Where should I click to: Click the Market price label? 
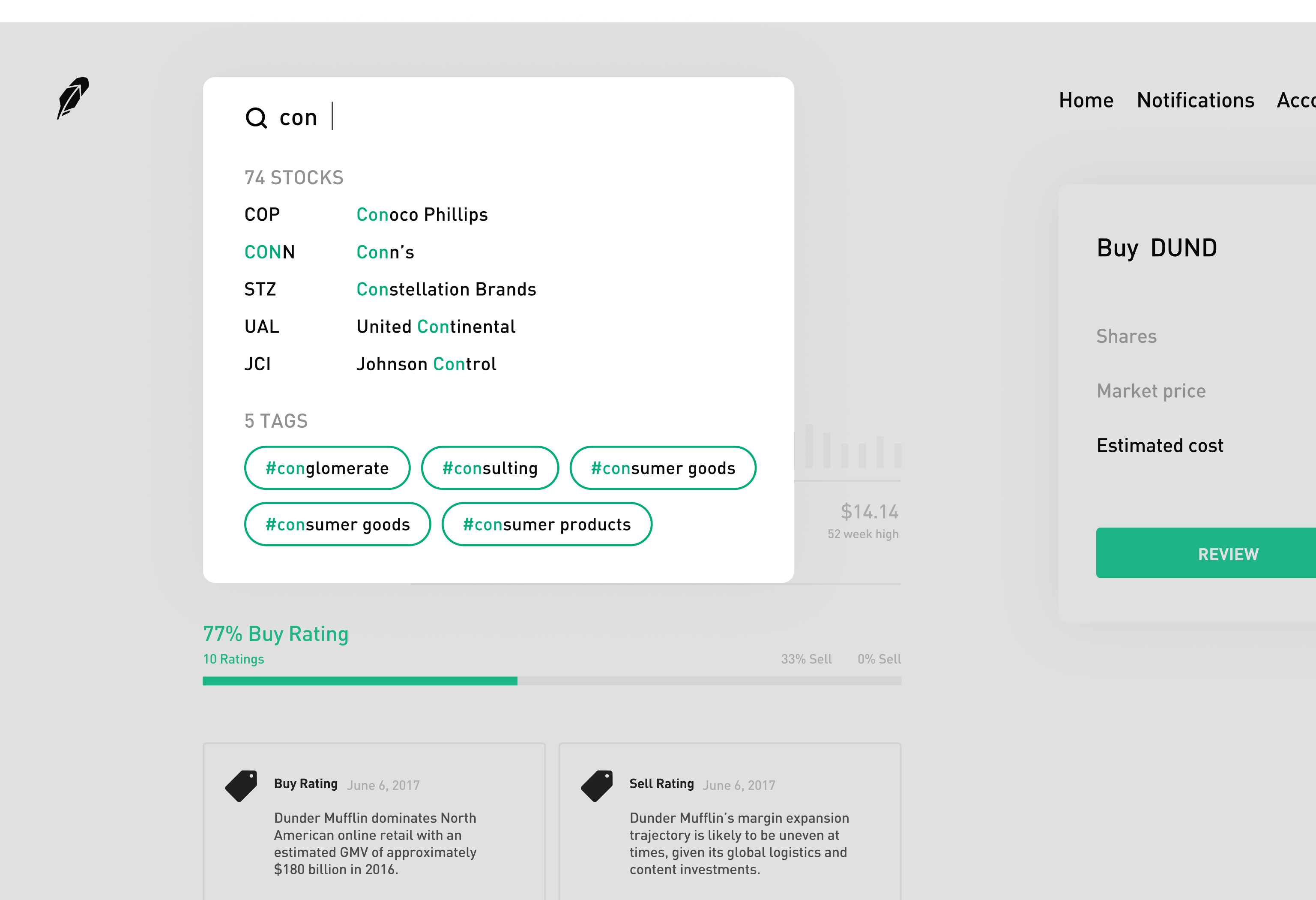1151,391
